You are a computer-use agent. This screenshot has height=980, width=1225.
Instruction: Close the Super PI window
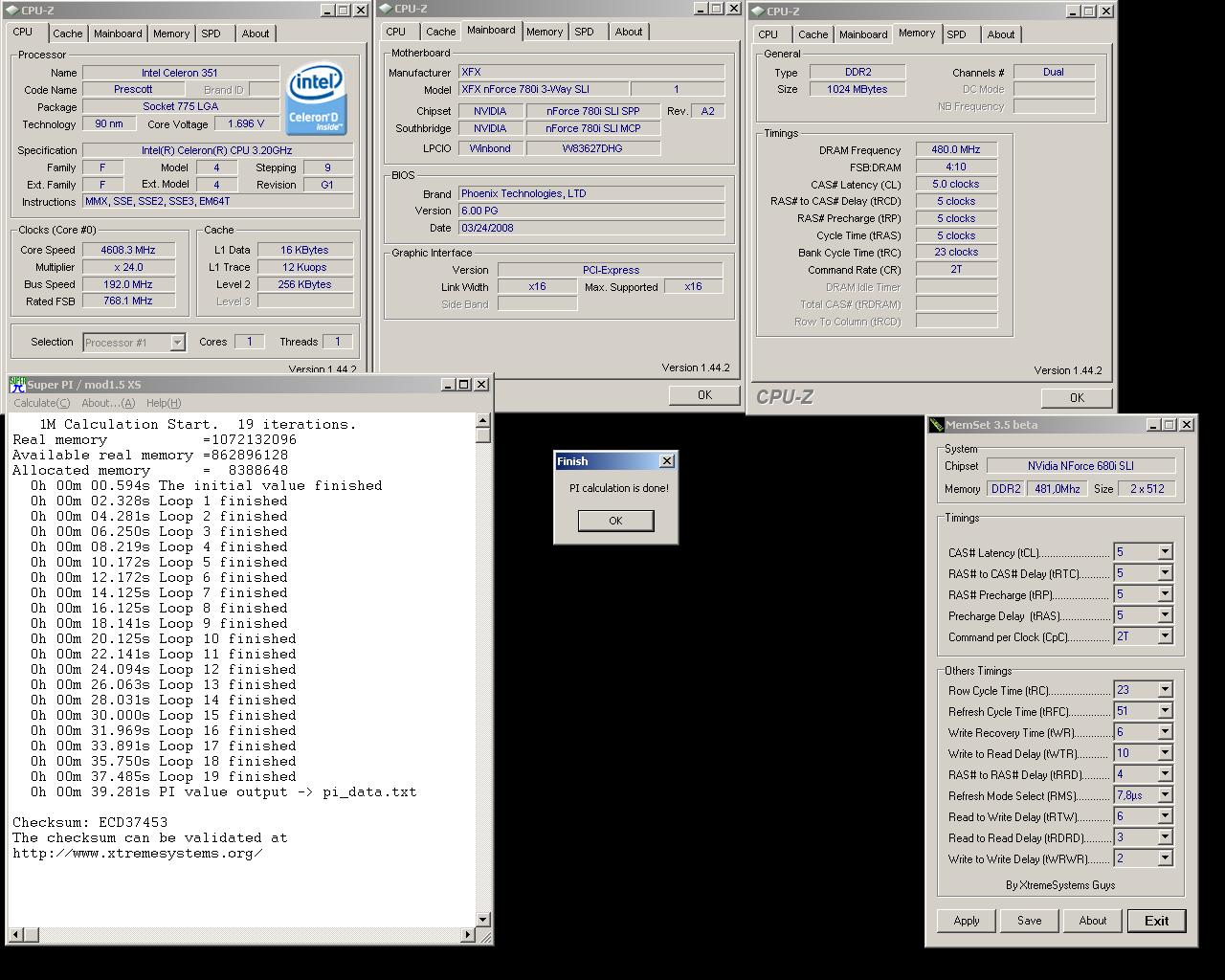coord(481,384)
